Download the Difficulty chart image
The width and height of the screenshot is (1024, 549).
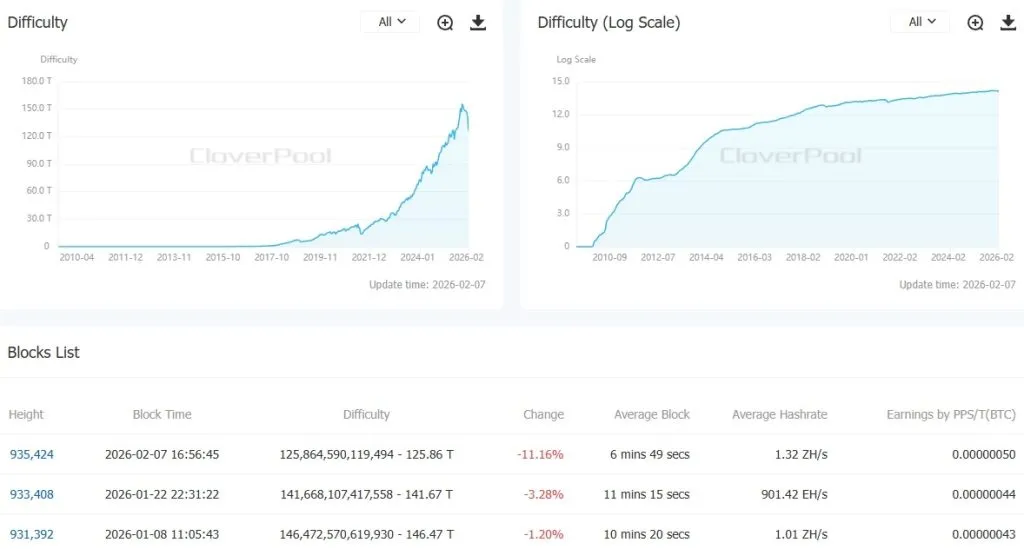478,22
